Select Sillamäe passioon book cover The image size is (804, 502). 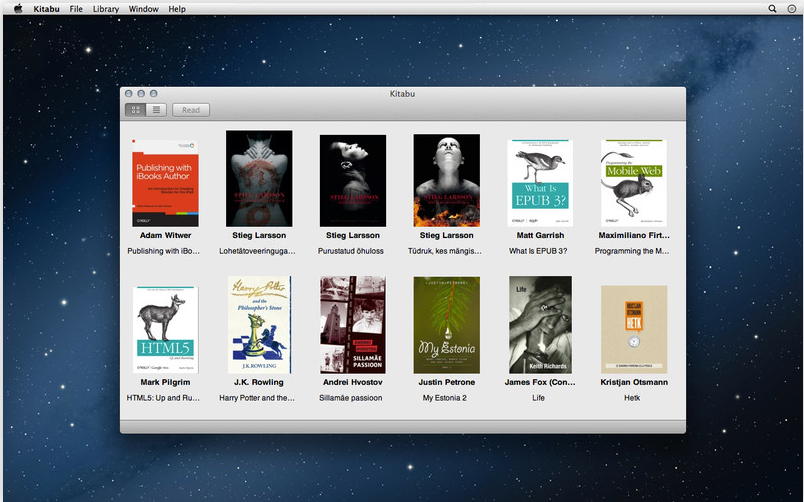click(x=353, y=325)
